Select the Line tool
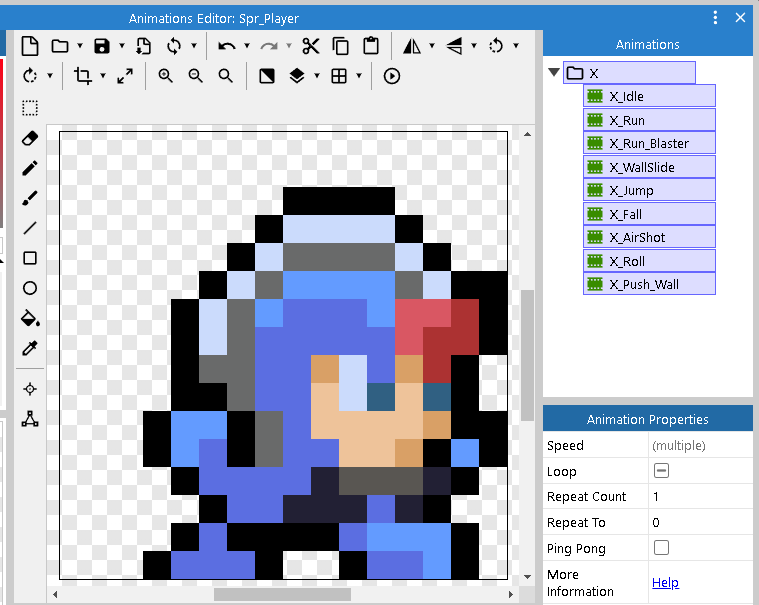The image size is (759, 605). coord(30,228)
